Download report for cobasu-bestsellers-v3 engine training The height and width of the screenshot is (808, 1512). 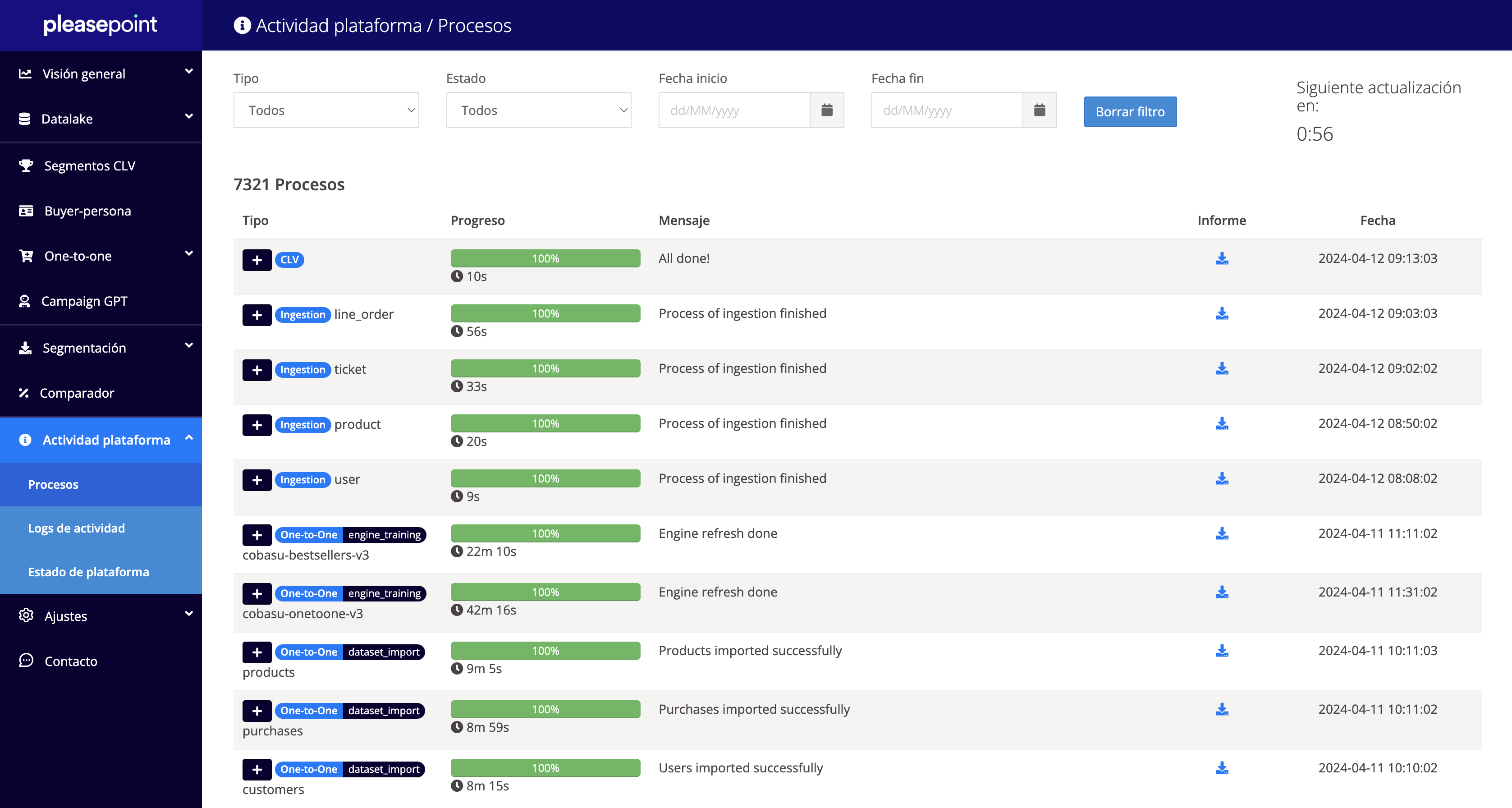[1222, 533]
